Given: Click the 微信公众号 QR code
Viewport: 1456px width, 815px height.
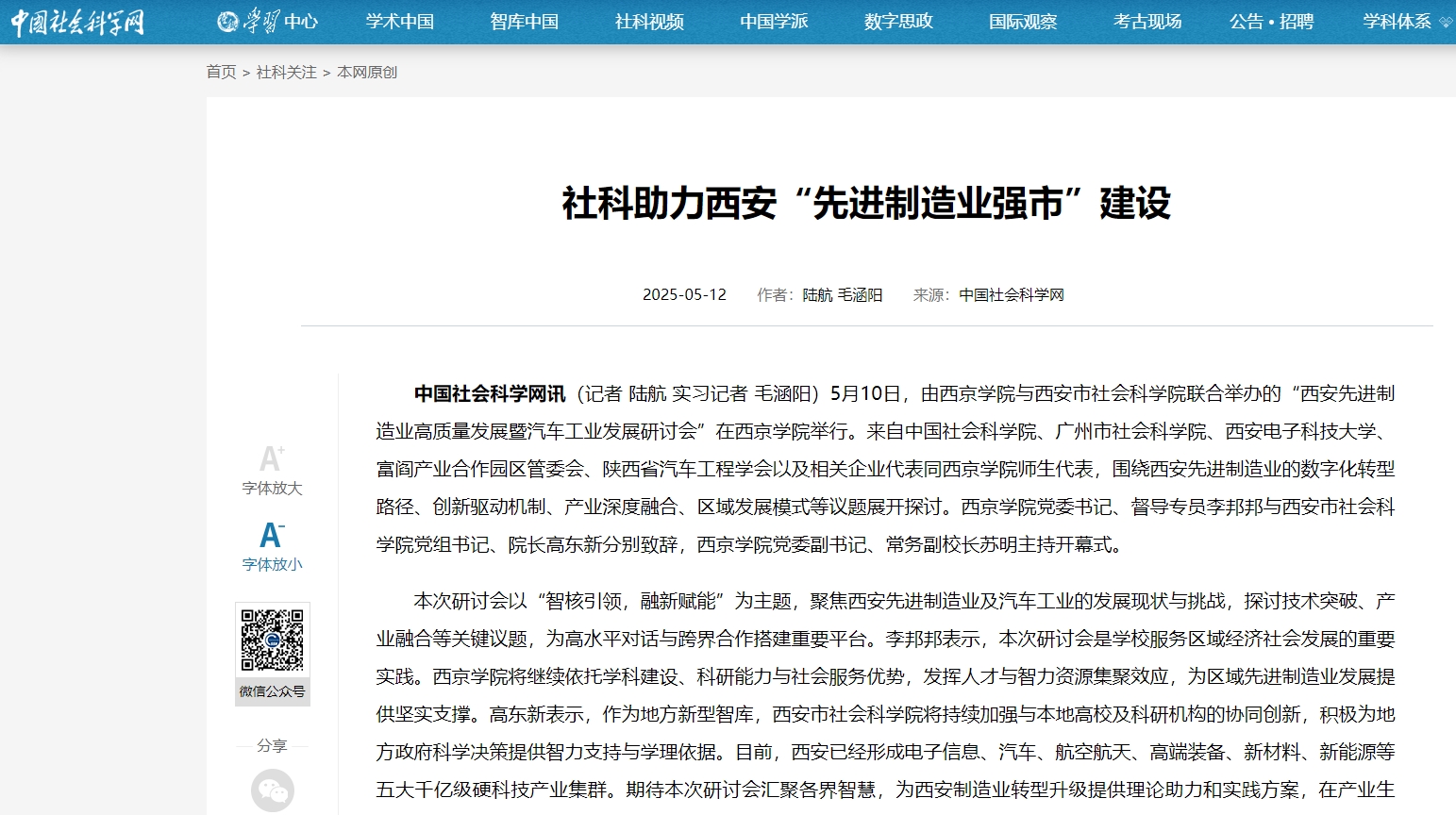Looking at the screenshot, I should [272, 640].
